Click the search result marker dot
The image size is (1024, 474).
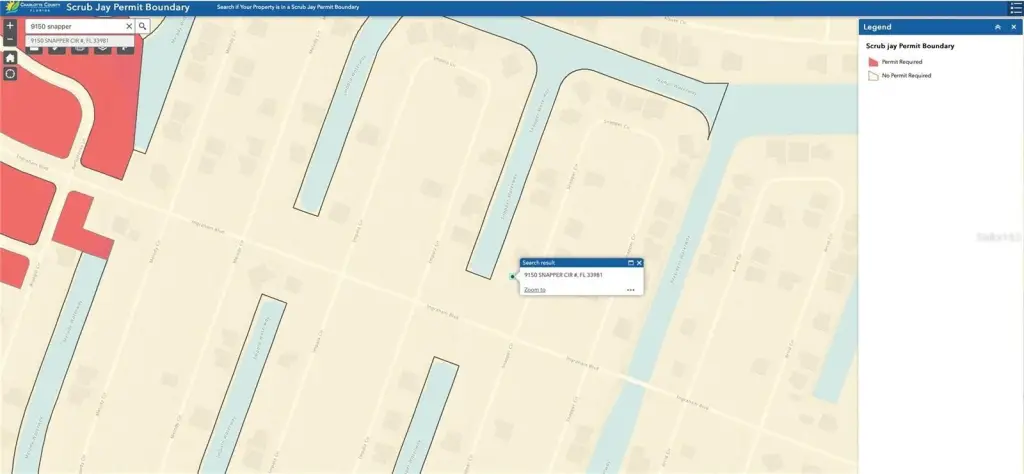click(512, 277)
